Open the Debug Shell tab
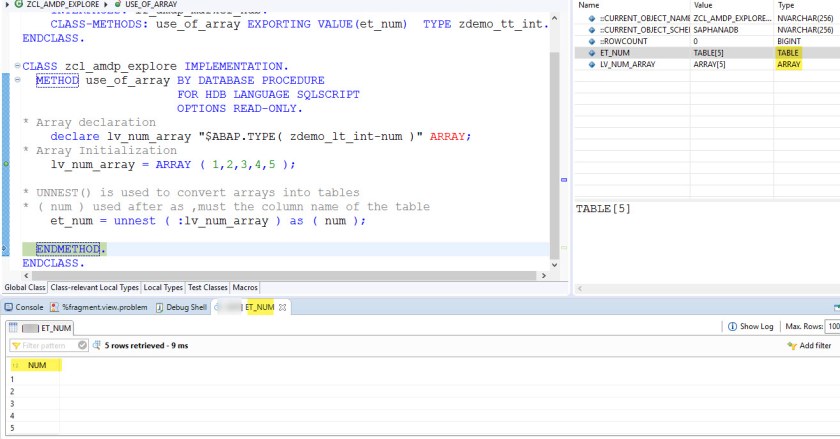The height and width of the screenshot is (439, 840). click(181, 307)
